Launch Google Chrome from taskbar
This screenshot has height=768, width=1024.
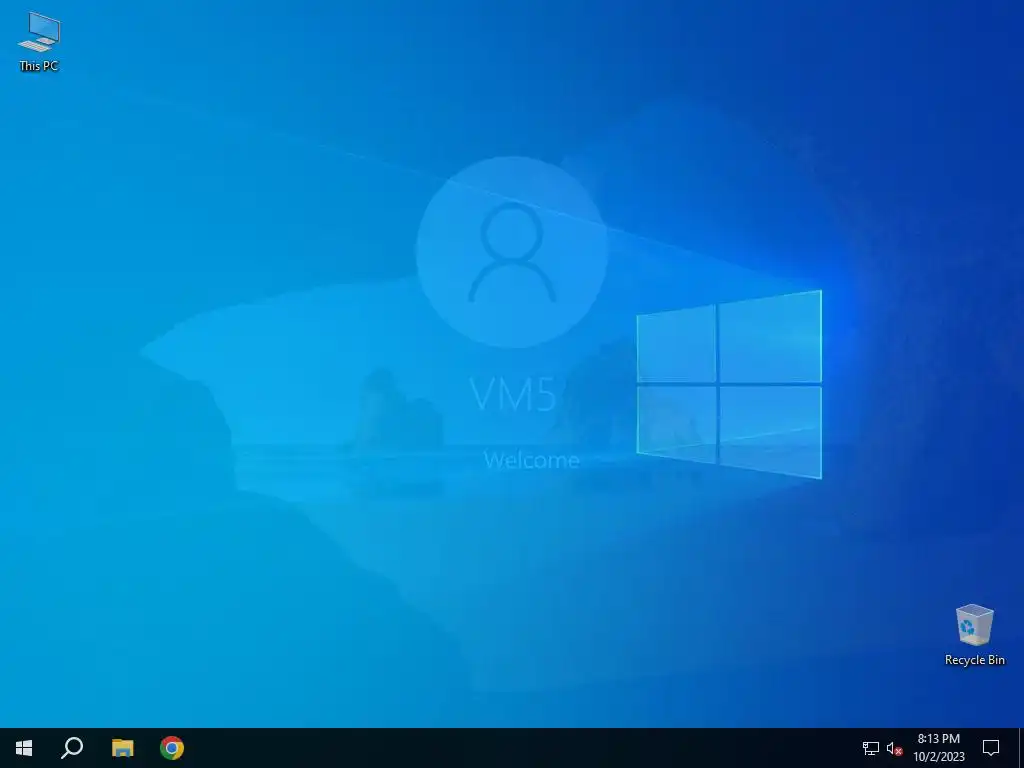pos(172,748)
